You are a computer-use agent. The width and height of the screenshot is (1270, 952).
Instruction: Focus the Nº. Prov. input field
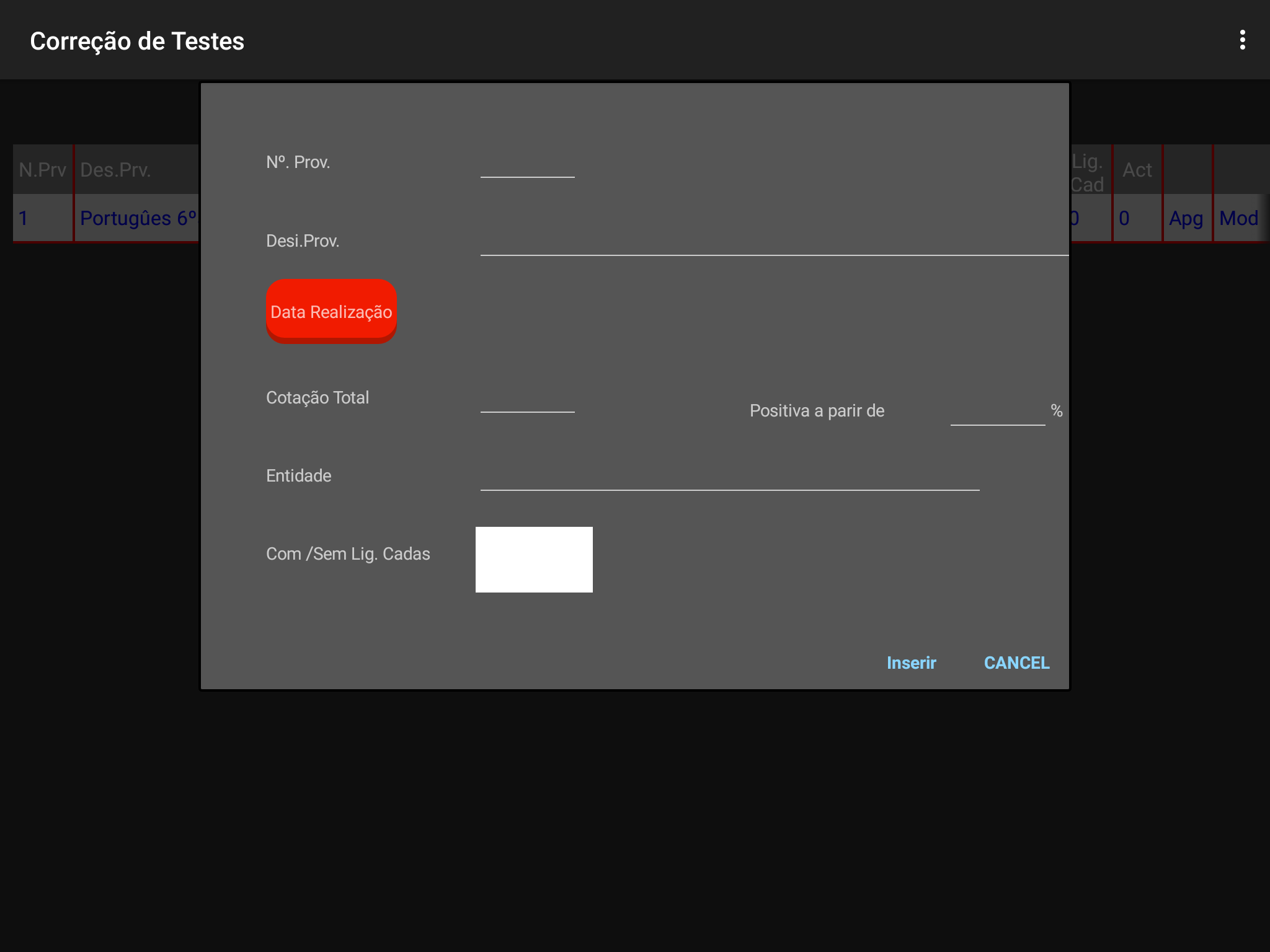pos(527,164)
